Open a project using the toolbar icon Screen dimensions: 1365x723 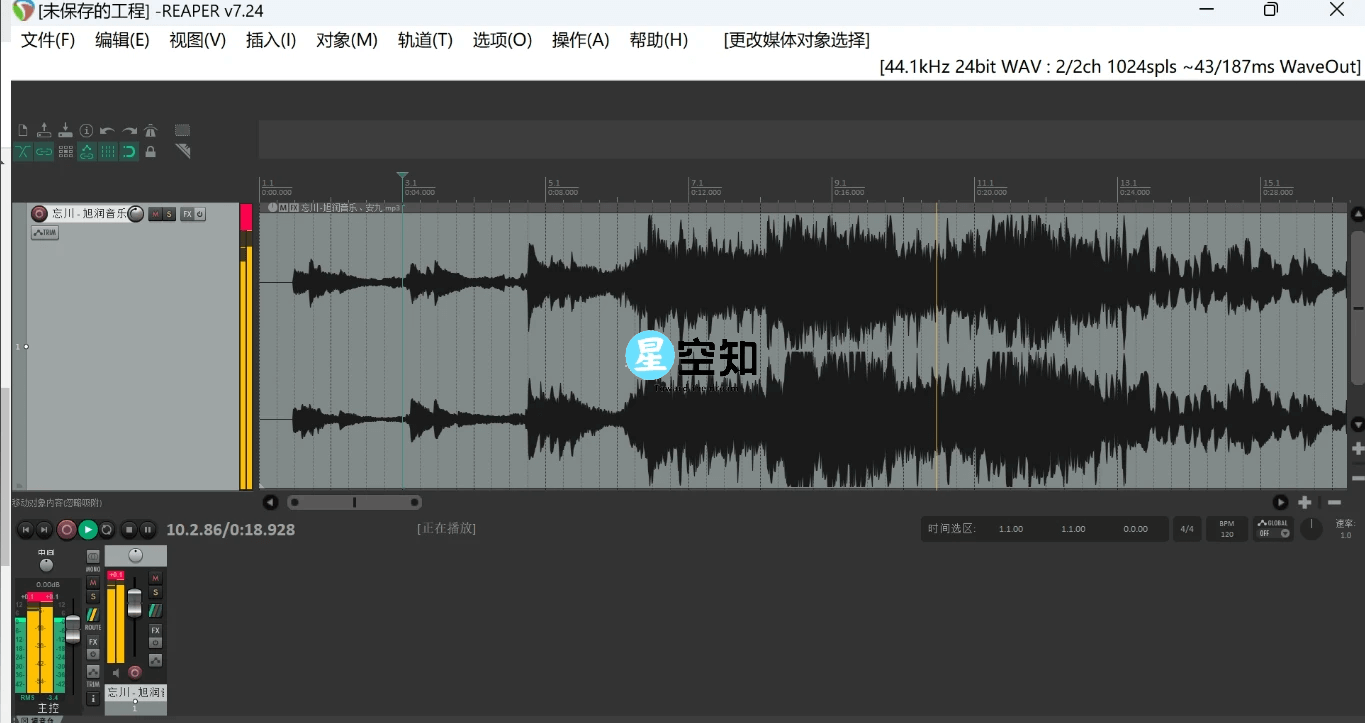[x=45, y=130]
